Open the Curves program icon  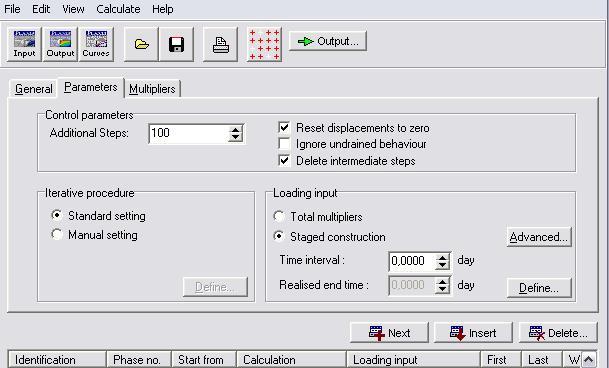click(96, 44)
